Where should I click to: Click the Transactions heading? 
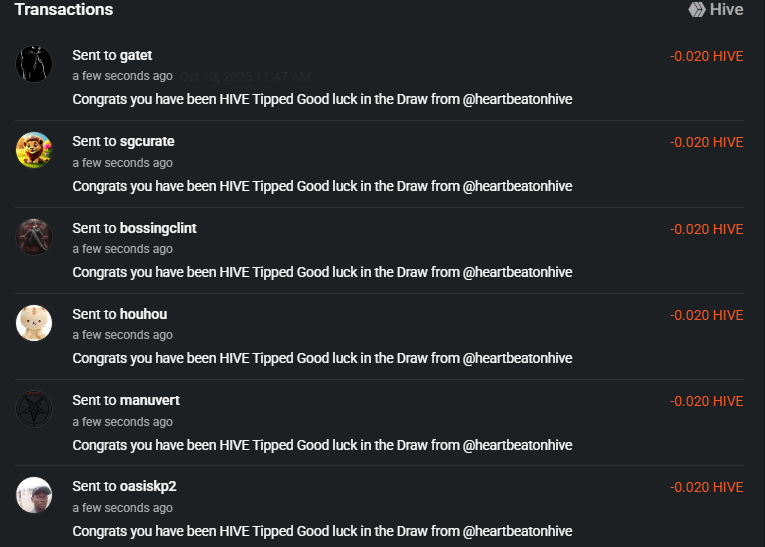pos(64,10)
